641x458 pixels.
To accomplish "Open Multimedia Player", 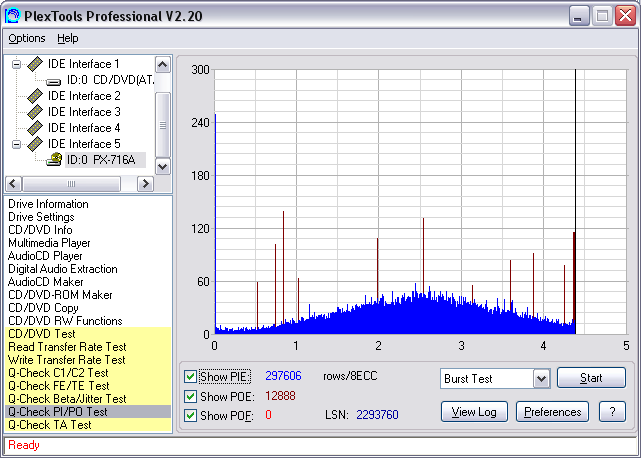I will click(x=49, y=243).
